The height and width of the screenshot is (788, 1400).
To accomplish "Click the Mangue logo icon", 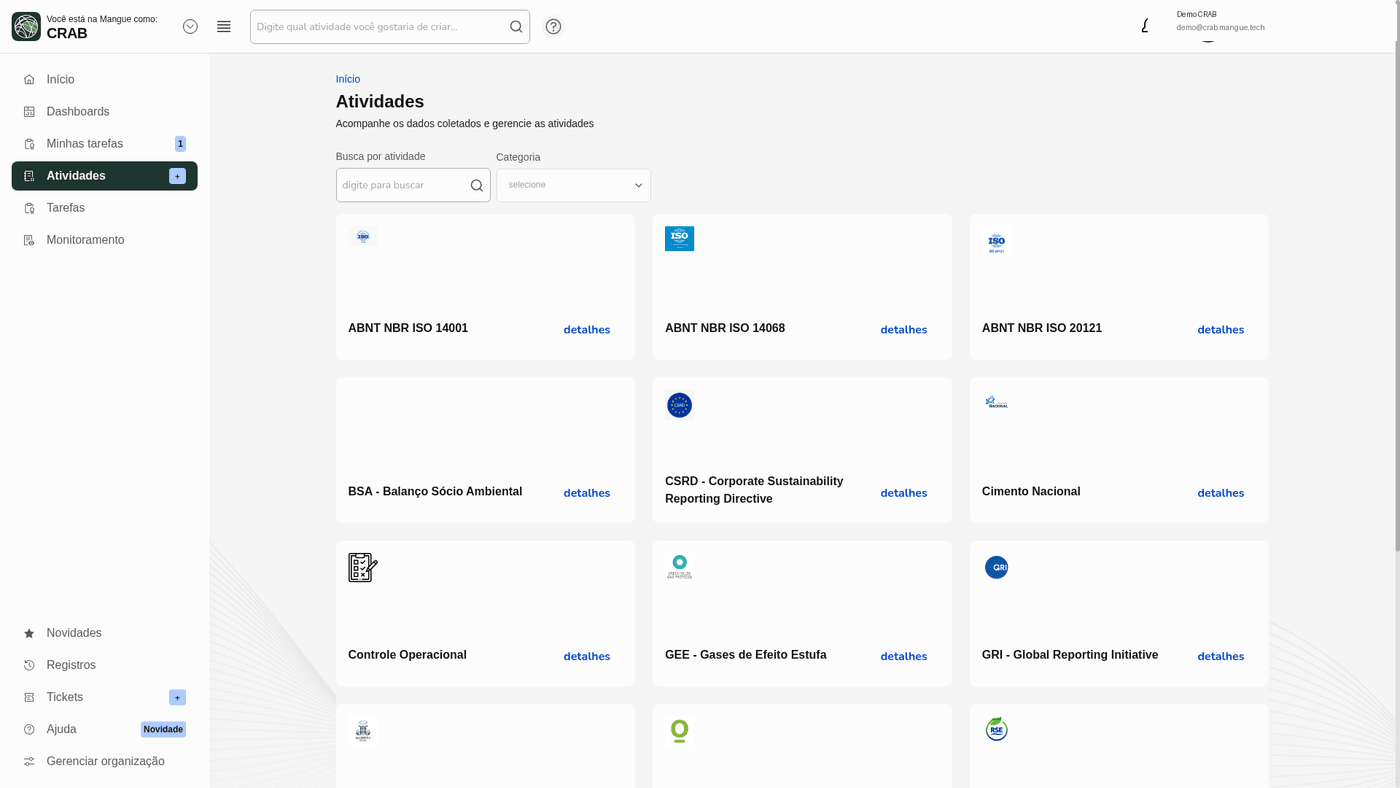I will [26, 27].
